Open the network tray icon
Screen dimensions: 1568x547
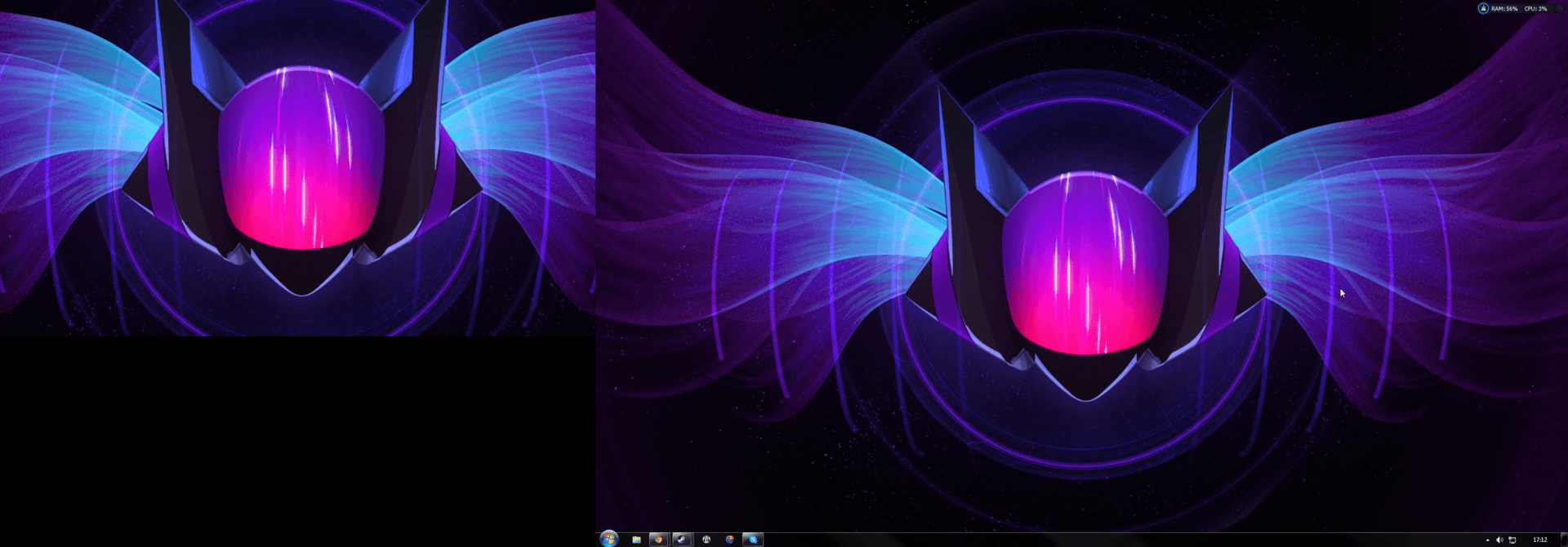(1512, 540)
